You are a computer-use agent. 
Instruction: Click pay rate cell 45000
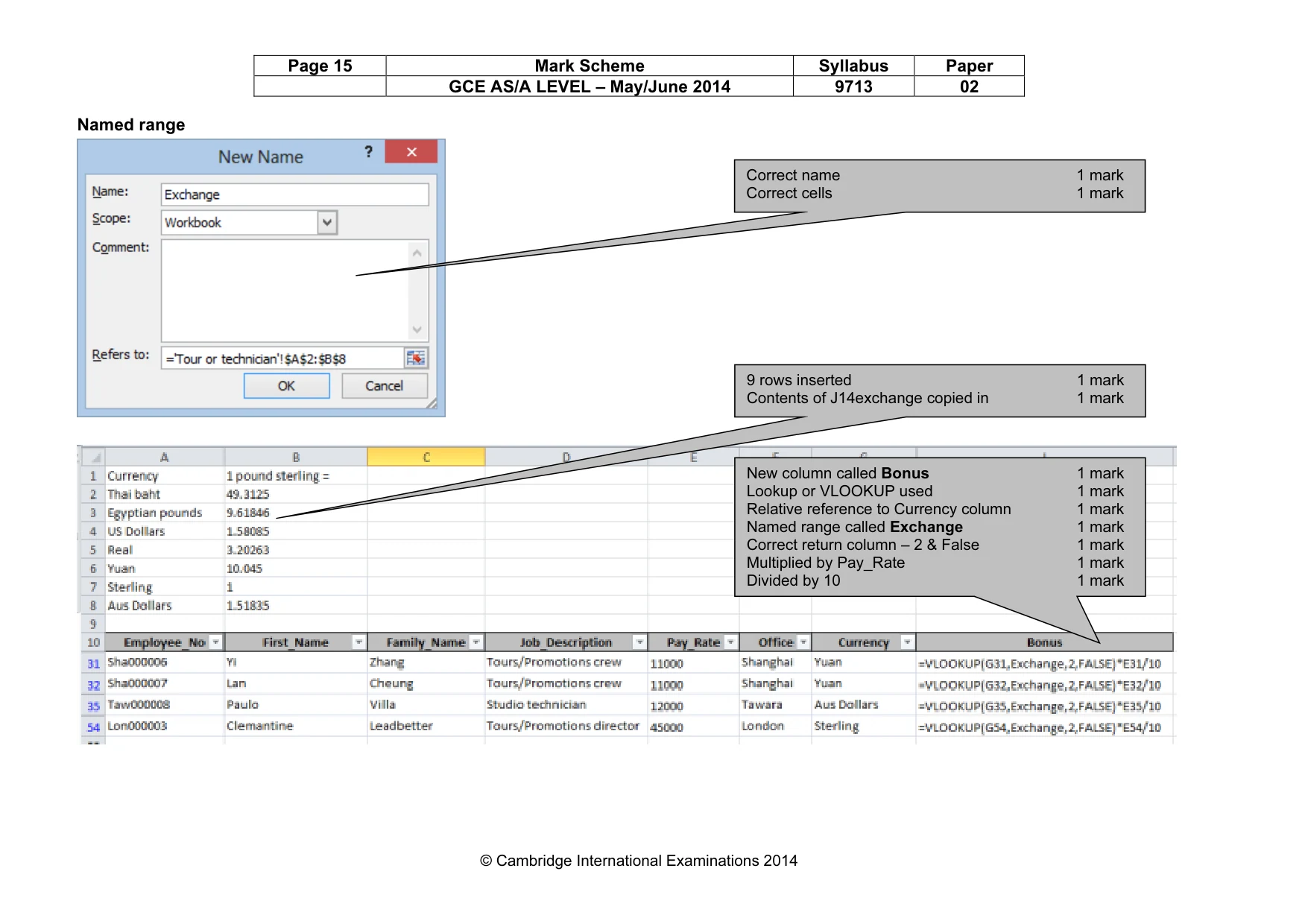(x=693, y=727)
